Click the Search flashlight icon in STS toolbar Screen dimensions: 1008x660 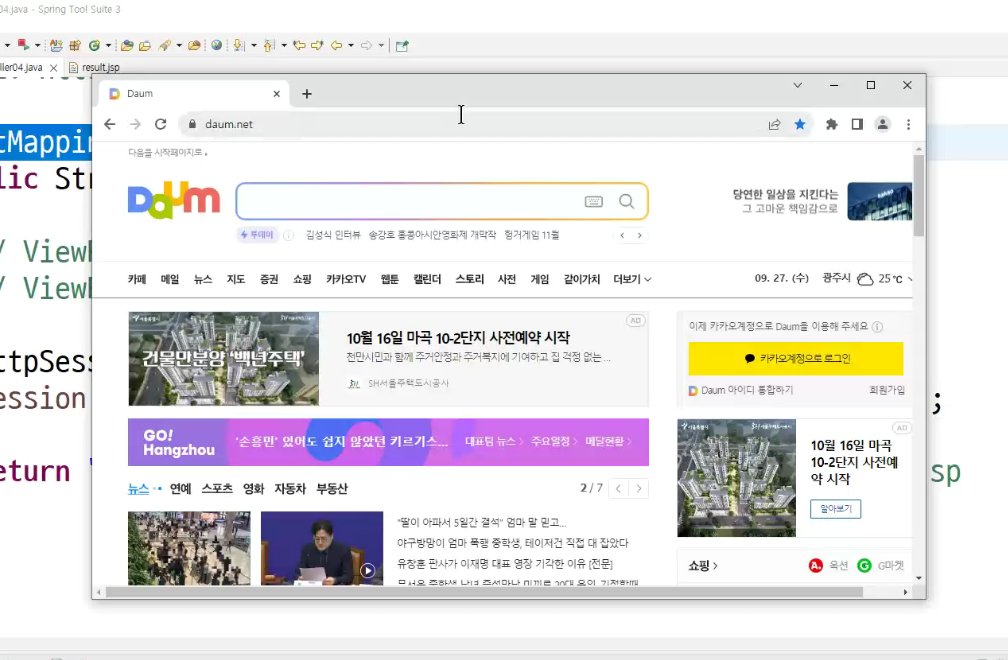point(165,46)
